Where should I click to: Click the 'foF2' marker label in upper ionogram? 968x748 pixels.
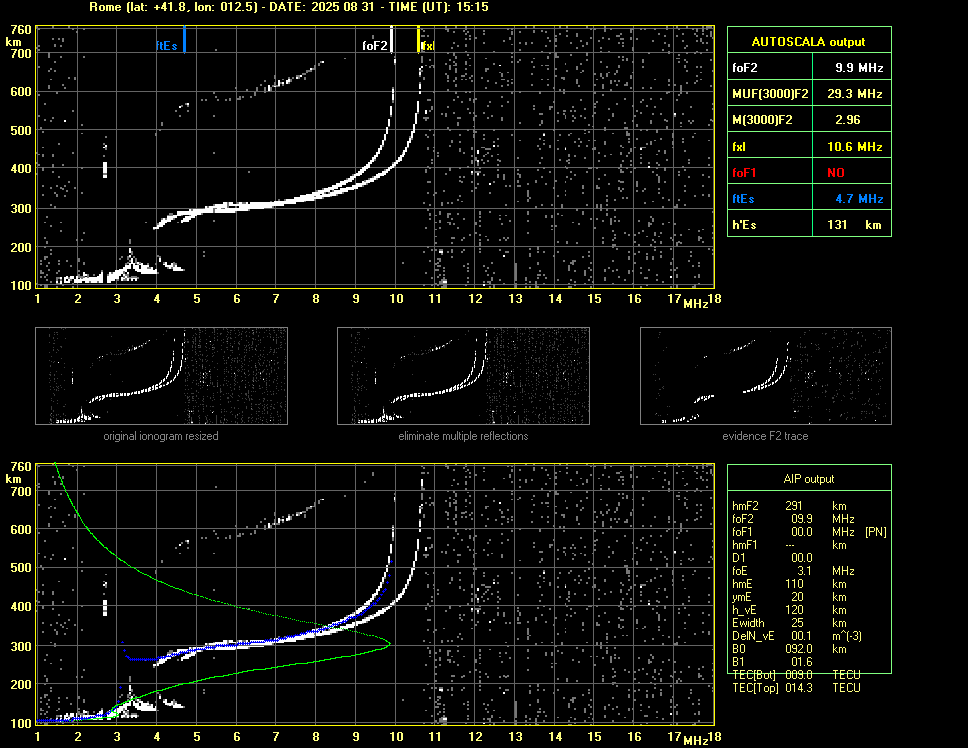375,46
